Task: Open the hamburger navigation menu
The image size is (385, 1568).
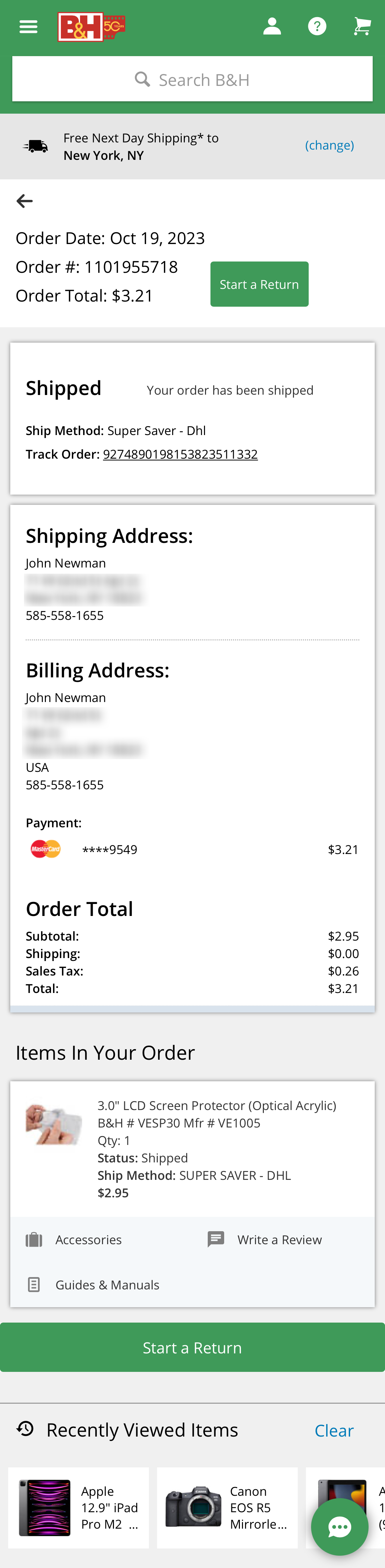Action: 28,26
